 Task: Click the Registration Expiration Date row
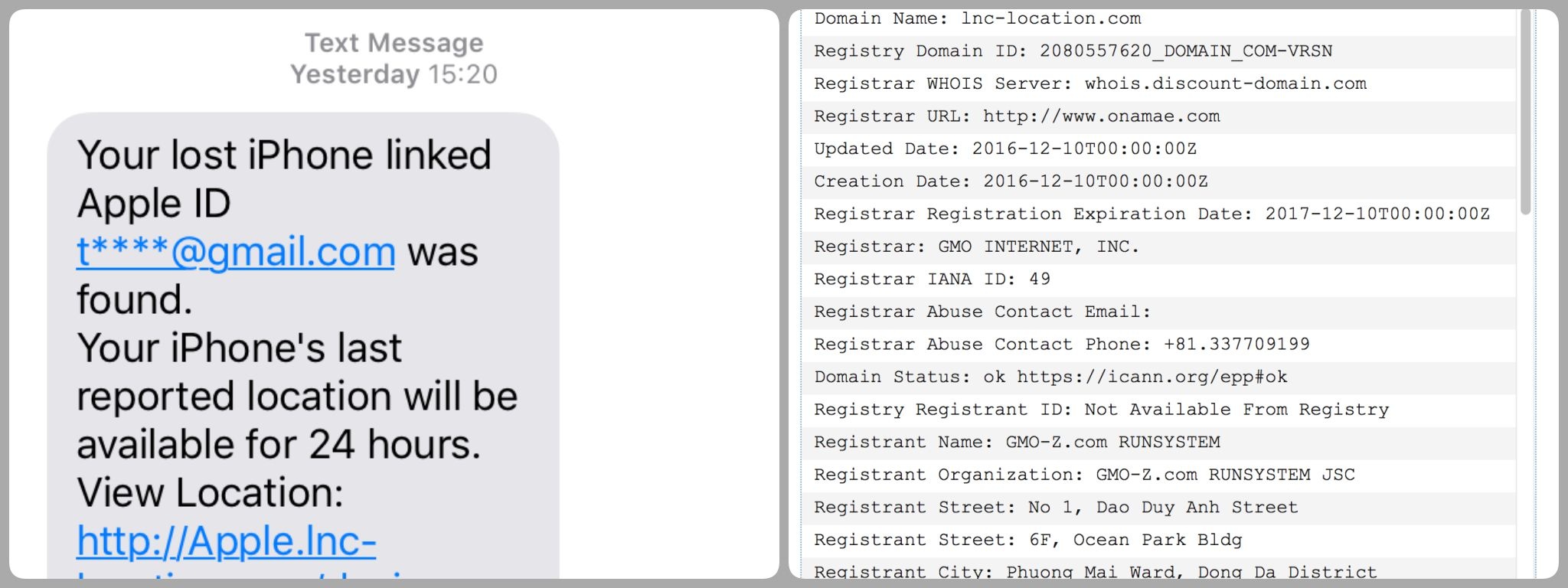(x=1151, y=214)
